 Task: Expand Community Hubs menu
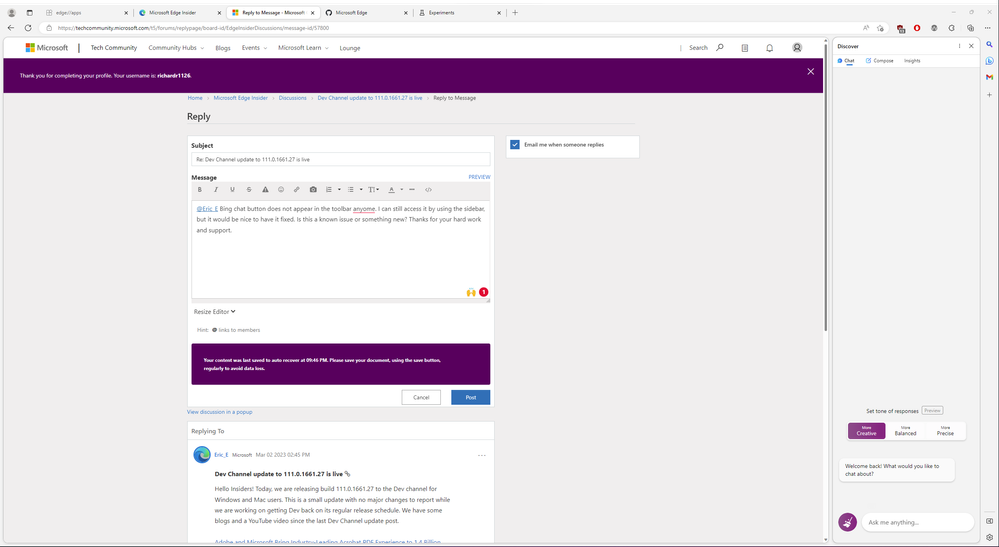pyautogui.click(x=176, y=48)
